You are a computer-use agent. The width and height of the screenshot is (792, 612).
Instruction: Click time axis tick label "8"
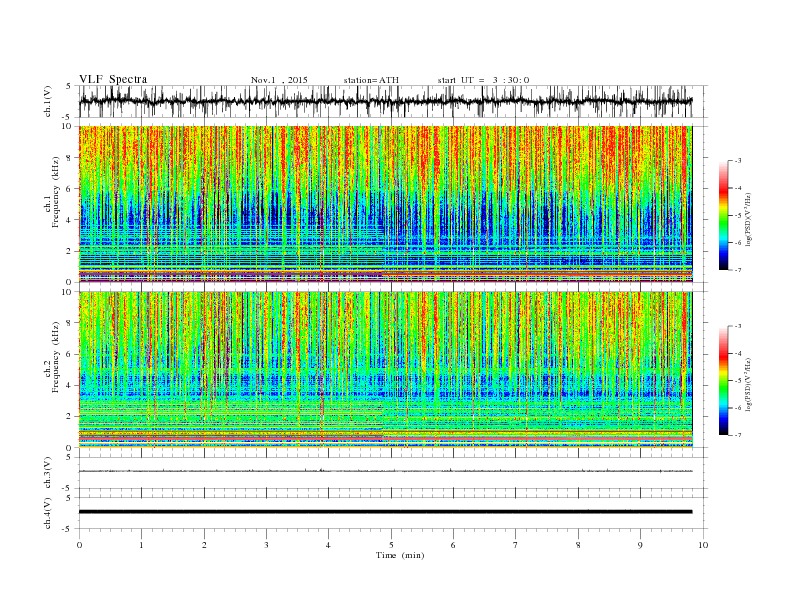578,545
